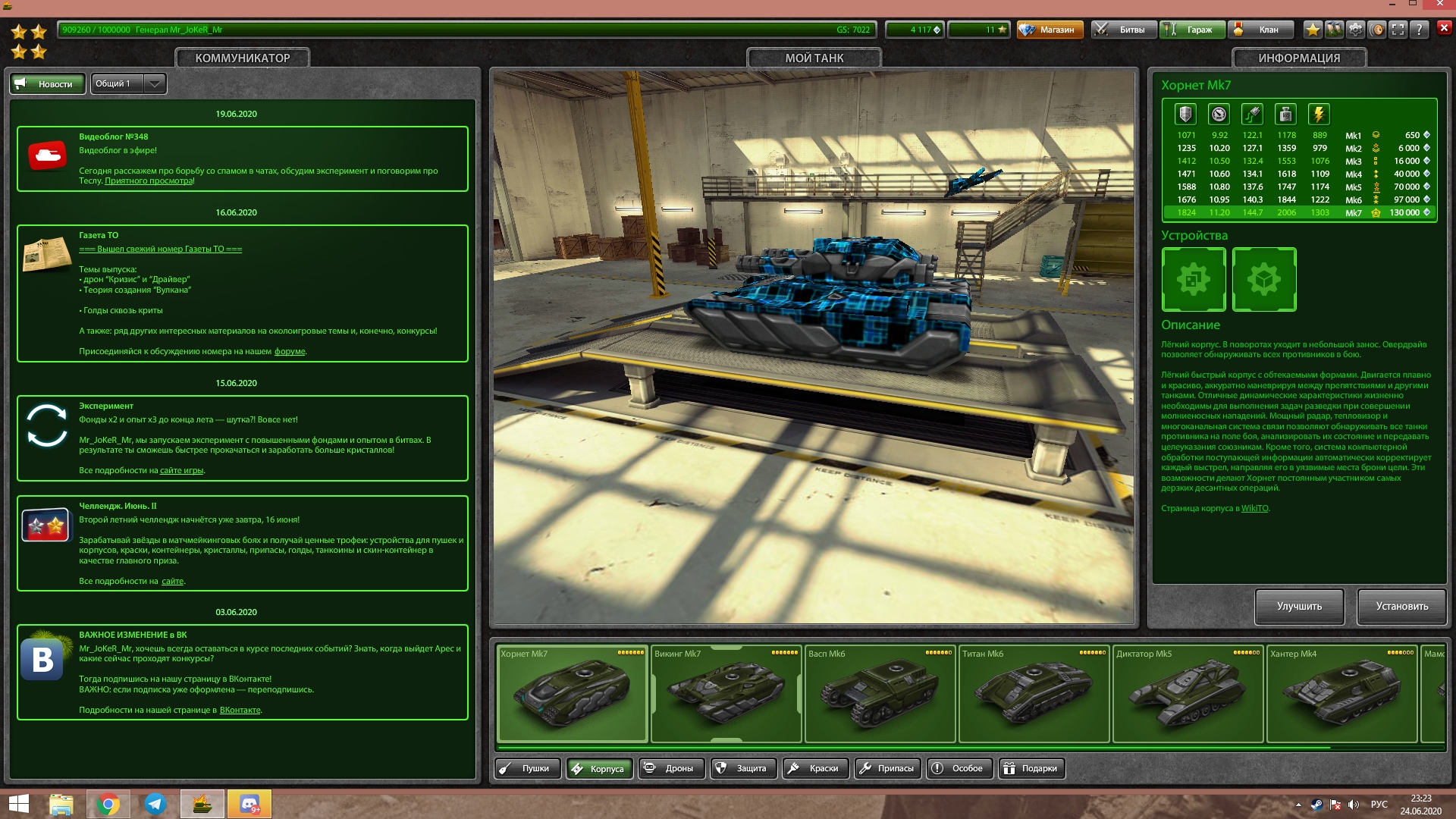The width and height of the screenshot is (1456, 819).
Task: Toggle the sound speaker icon
Action: click(1377, 30)
